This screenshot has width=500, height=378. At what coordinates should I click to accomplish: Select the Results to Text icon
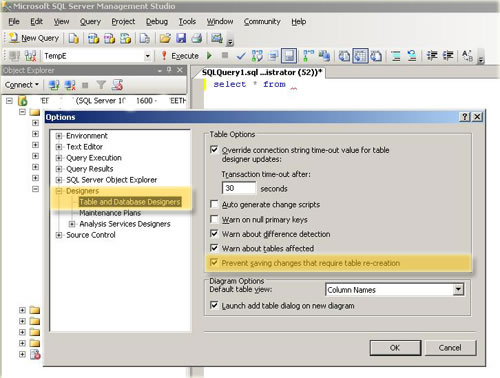pos(344,56)
